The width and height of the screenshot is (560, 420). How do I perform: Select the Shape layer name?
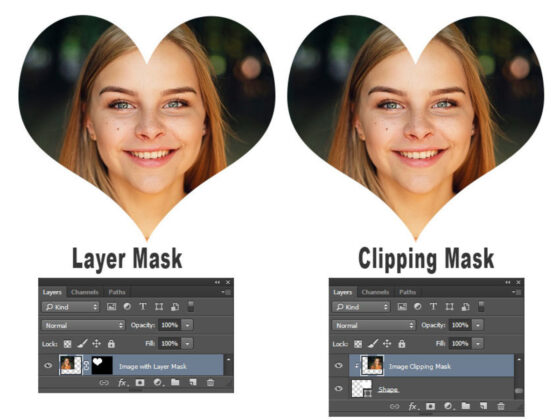pos(388,390)
